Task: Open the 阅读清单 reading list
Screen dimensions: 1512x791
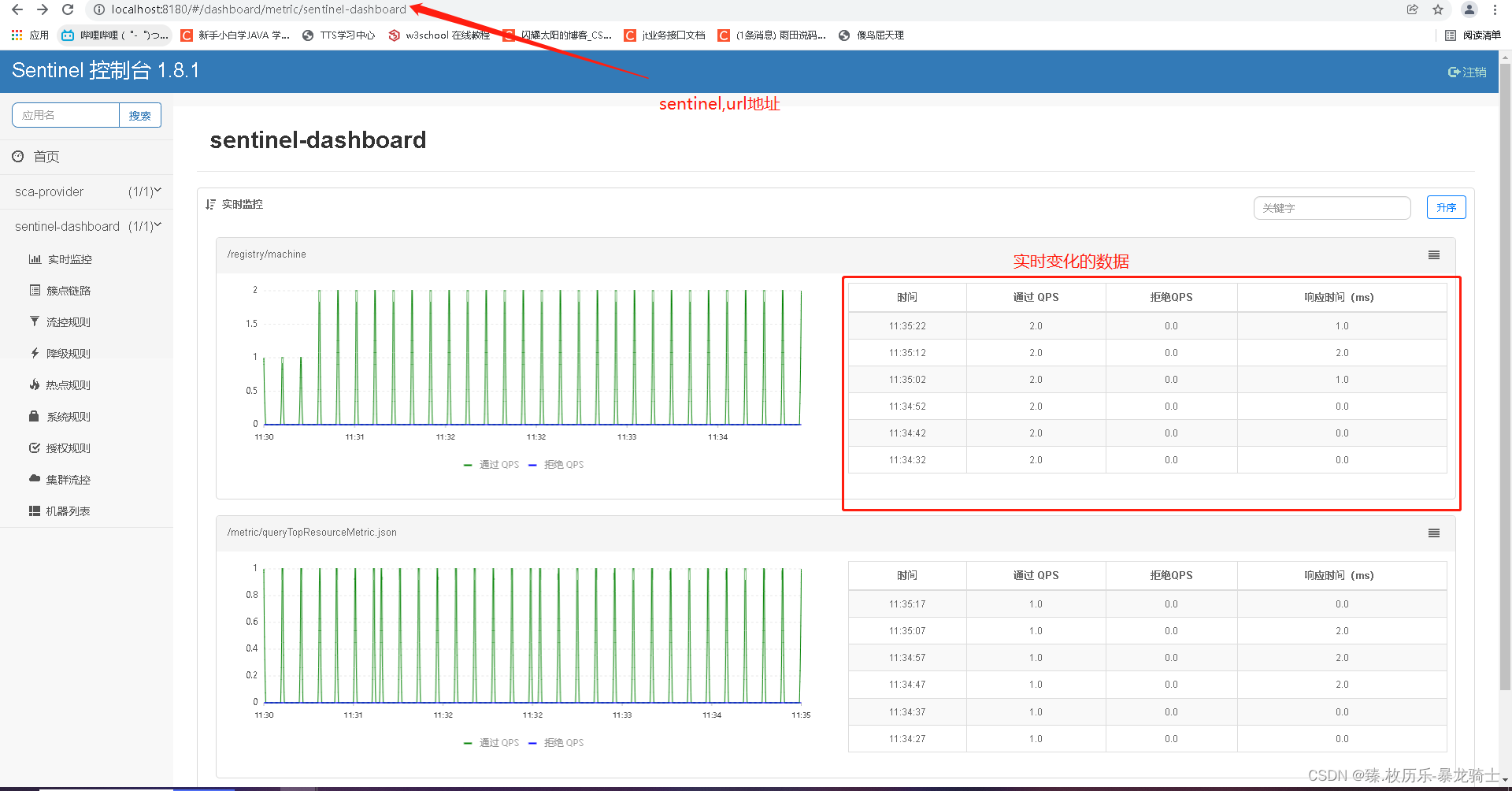Action: tap(1473, 35)
